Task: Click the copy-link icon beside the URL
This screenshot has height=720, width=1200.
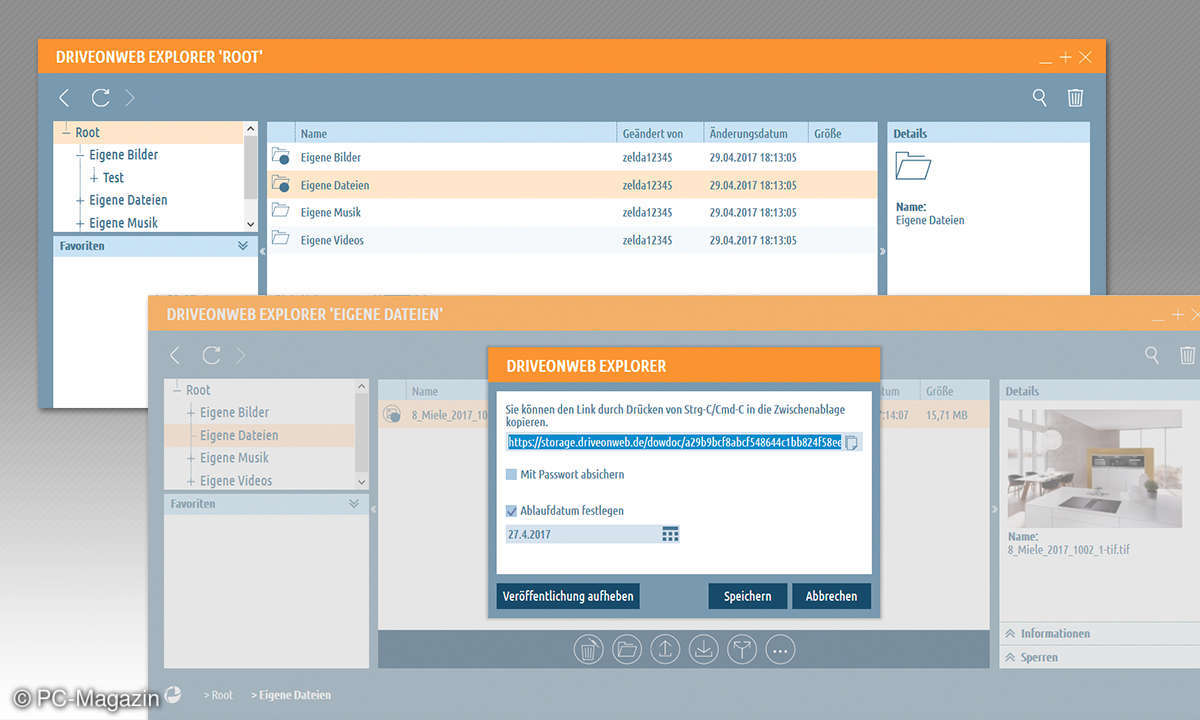Action: point(851,442)
